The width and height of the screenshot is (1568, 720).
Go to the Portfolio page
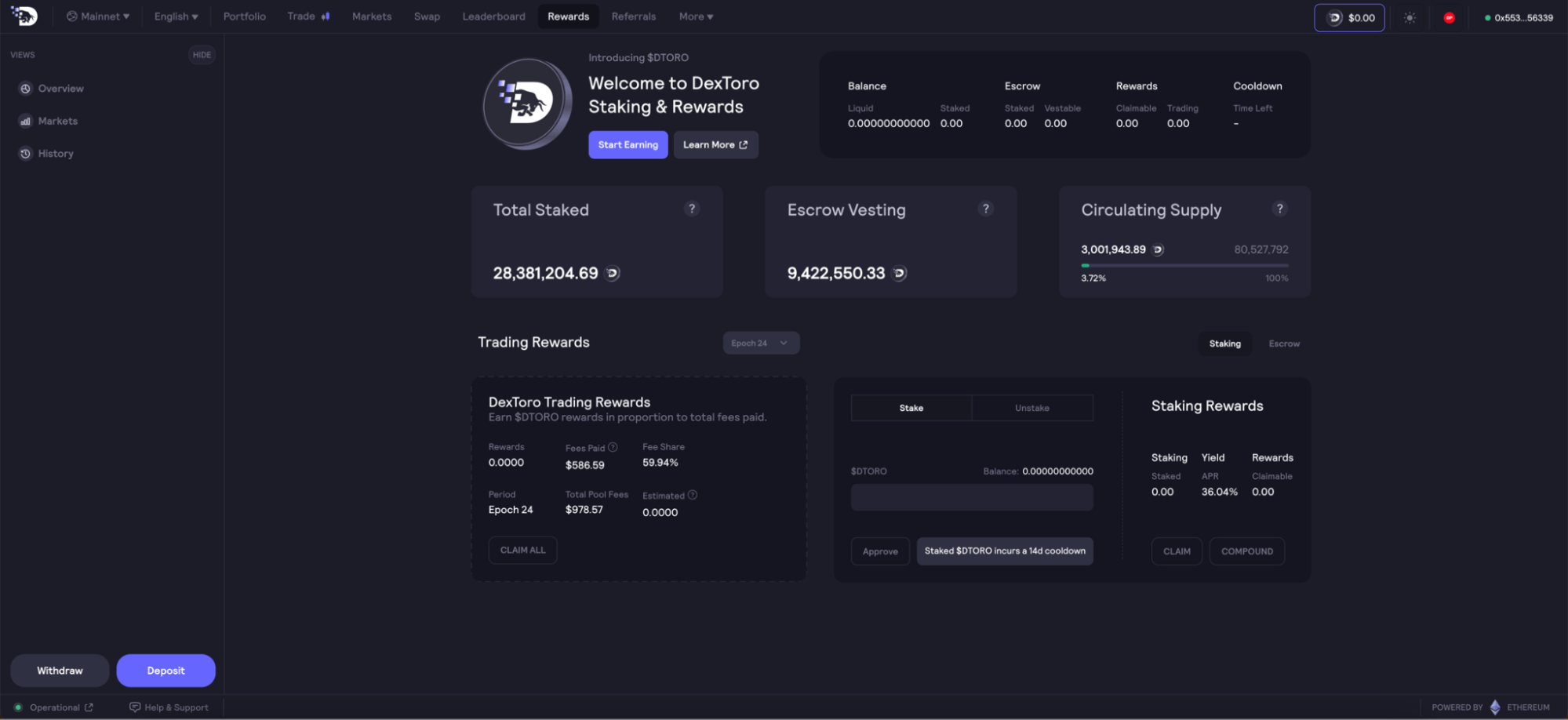[x=244, y=16]
